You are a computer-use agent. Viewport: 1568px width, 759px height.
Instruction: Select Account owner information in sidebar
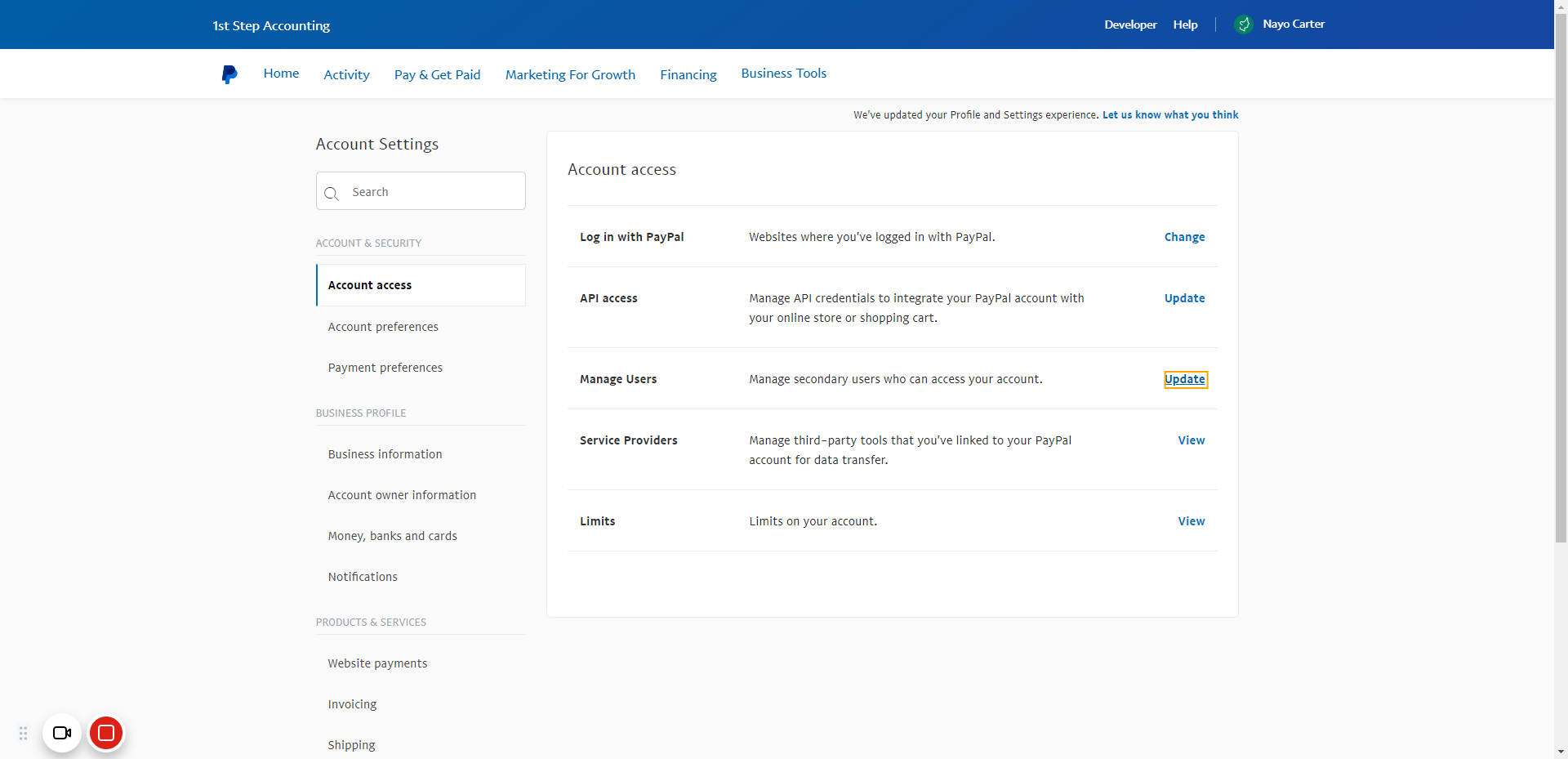[402, 495]
